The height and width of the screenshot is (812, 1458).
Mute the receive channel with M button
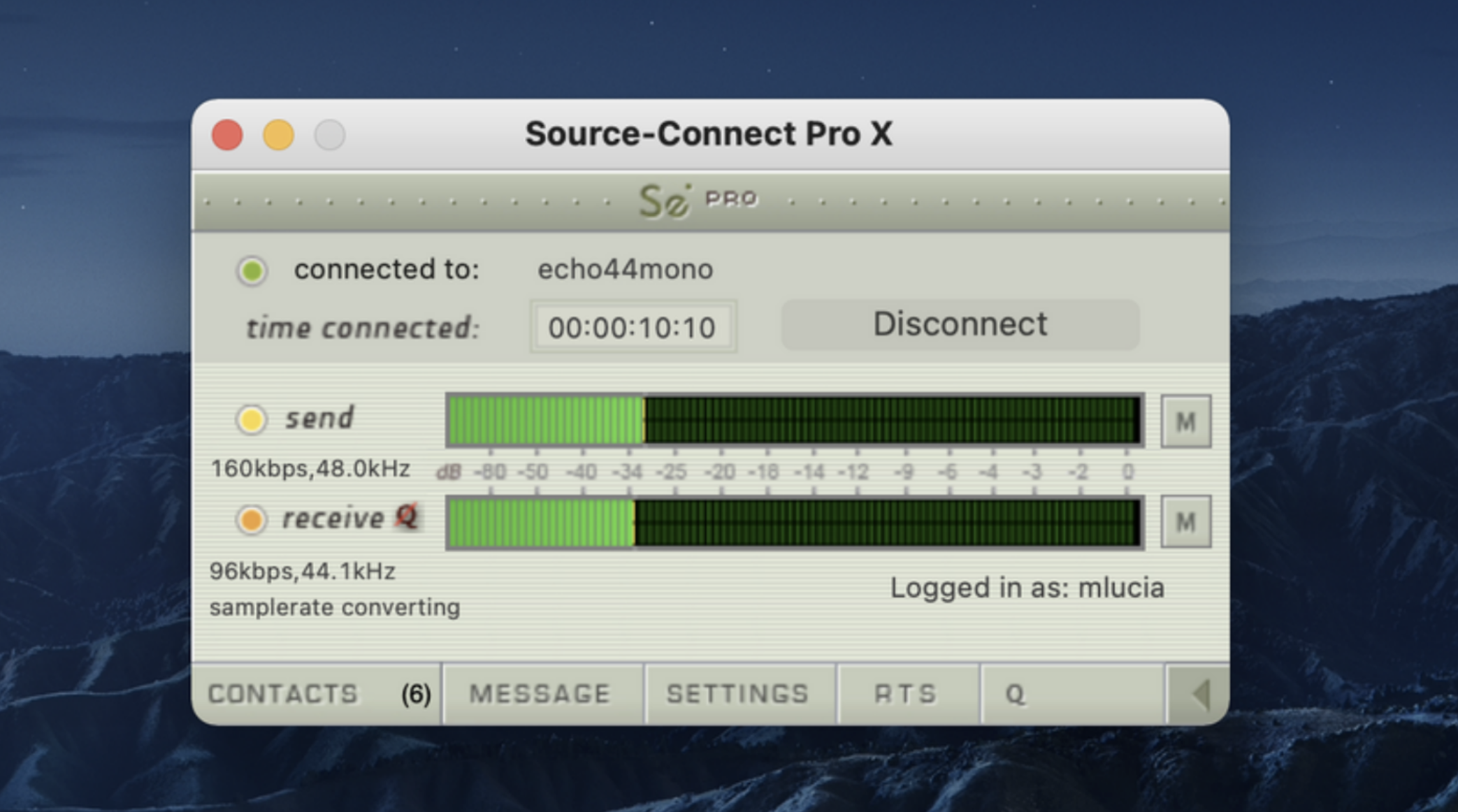click(x=1185, y=522)
